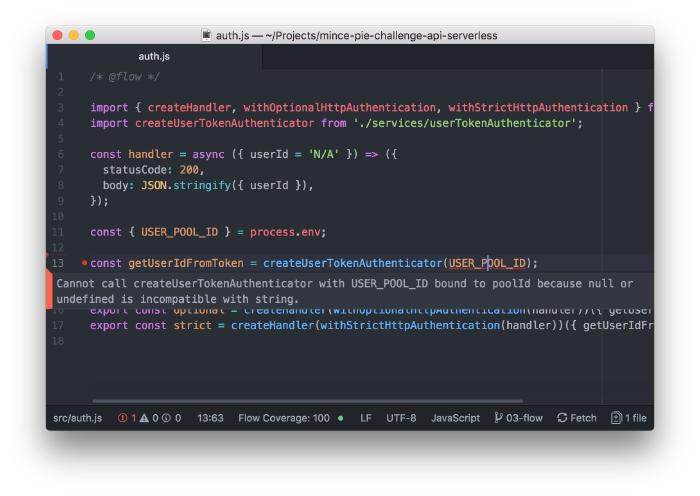Click the async keyword on line 6
Viewport: 700px width, 496px height.
(208, 154)
